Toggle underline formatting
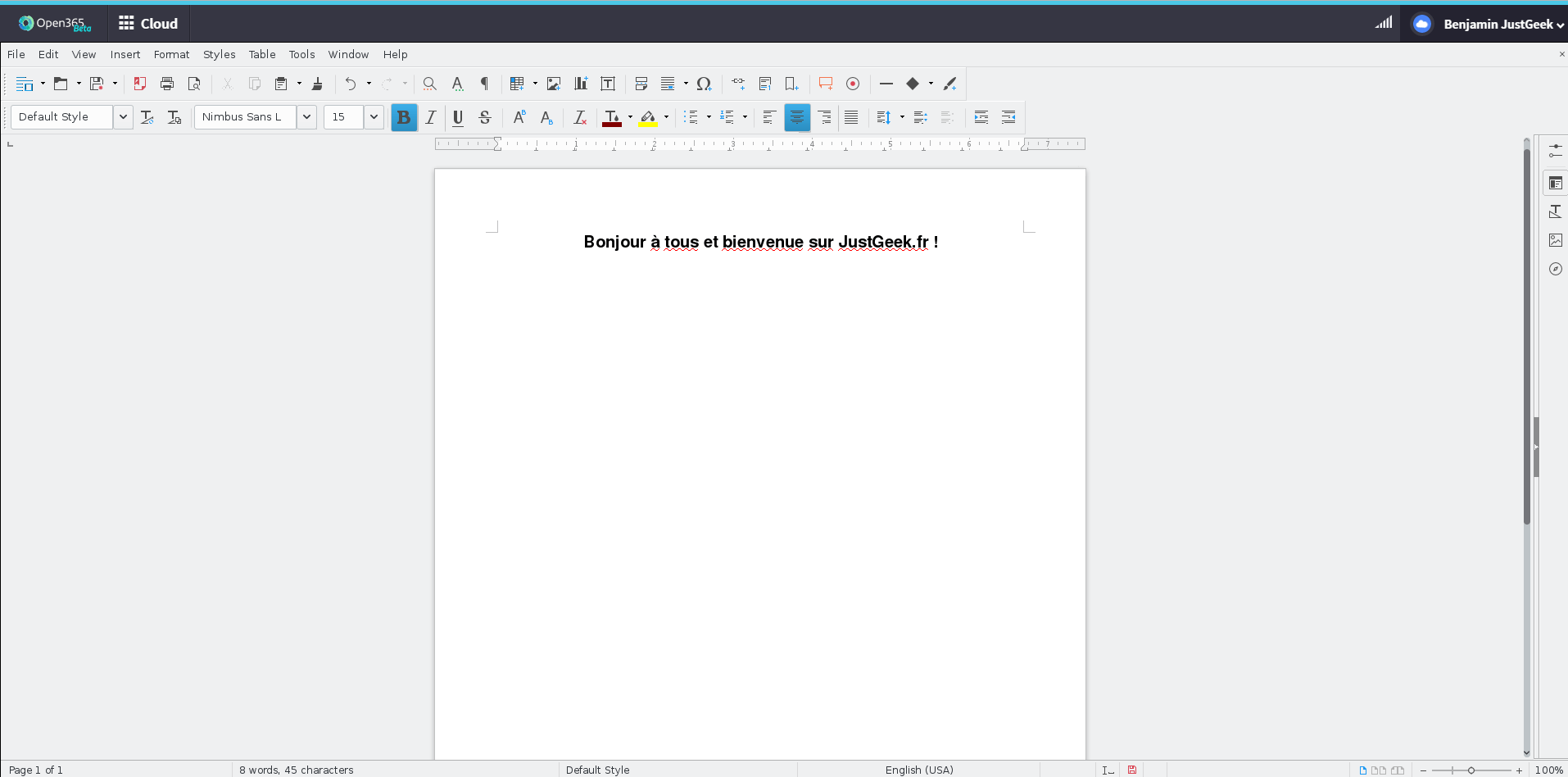Screen dimensions: 1568x777 pos(458,117)
